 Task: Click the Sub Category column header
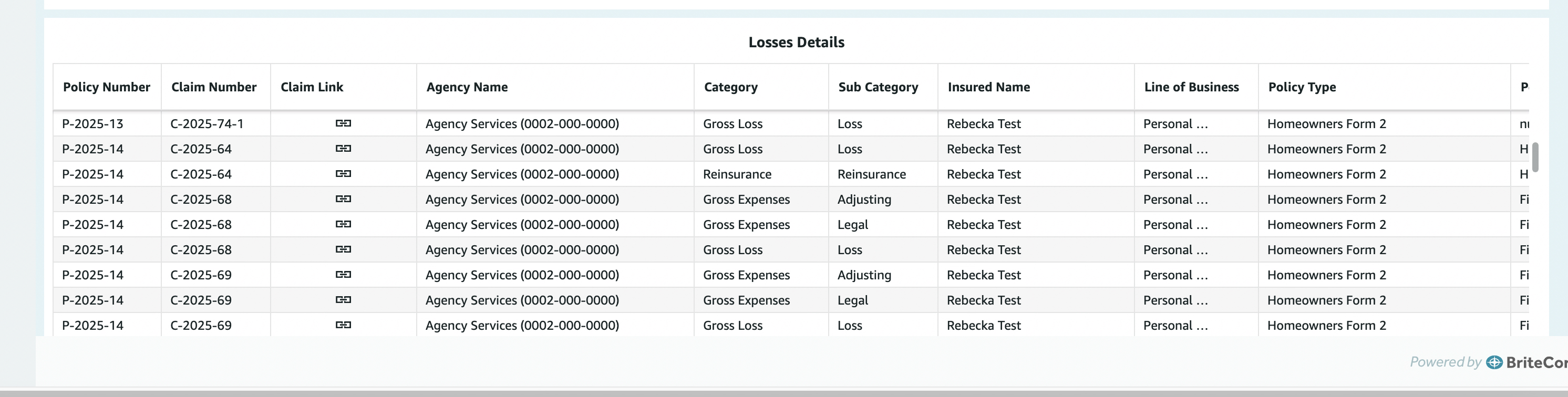click(878, 87)
